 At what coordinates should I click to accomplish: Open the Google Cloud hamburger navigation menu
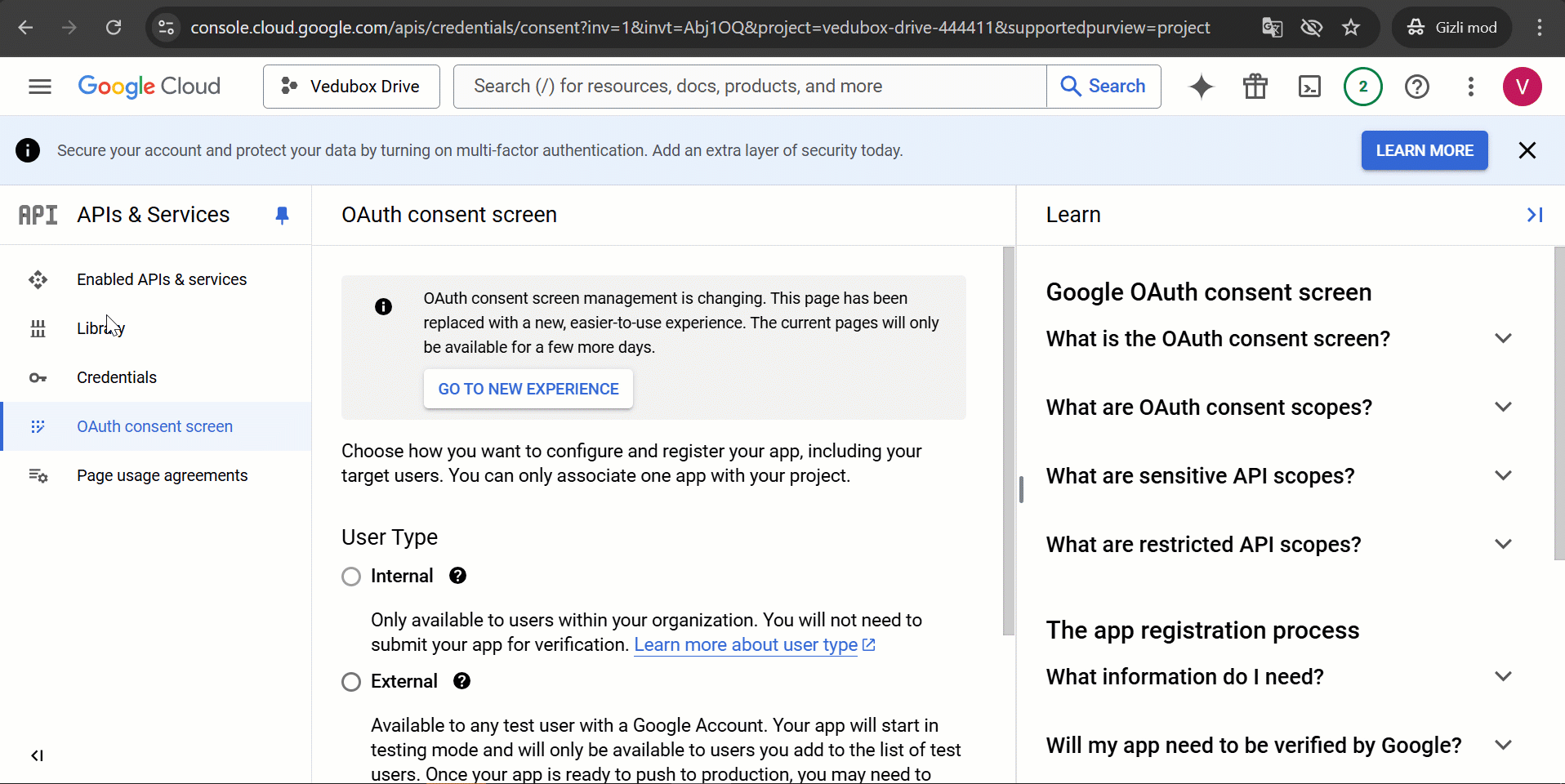click(39, 87)
